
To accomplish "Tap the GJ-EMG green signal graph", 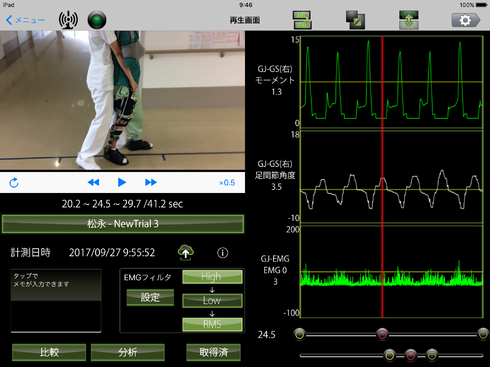I will coord(392,272).
